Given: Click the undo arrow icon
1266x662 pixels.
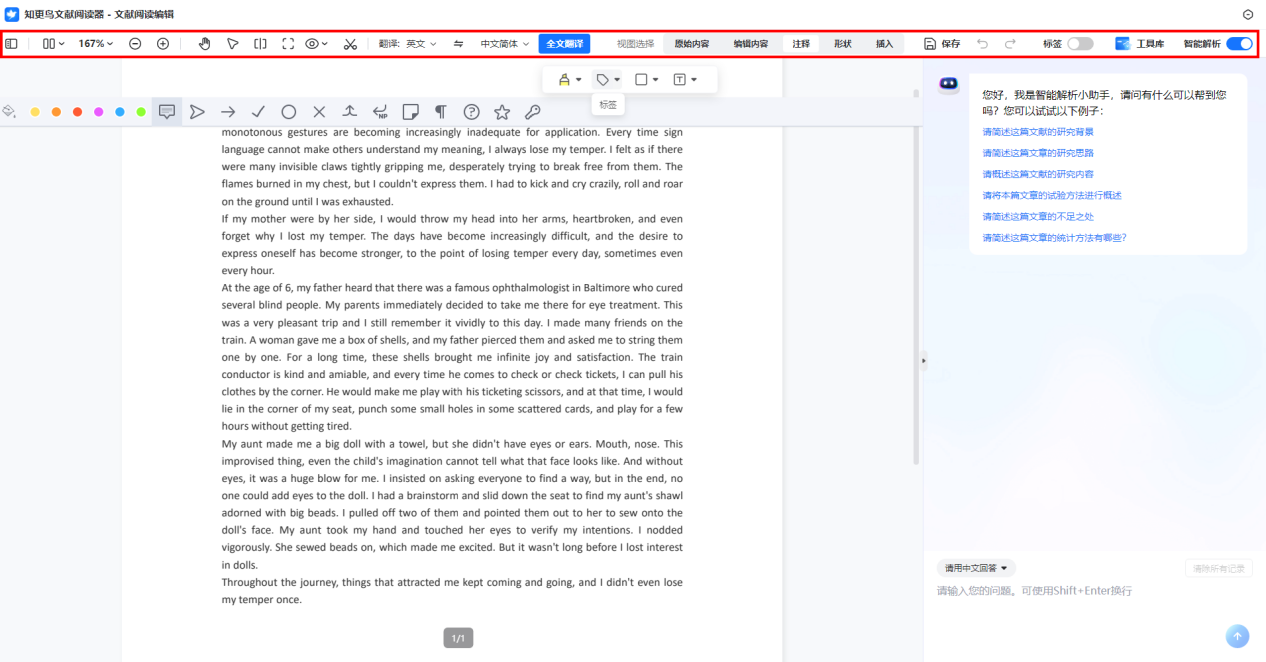Looking at the screenshot, I should pos(982,44).
